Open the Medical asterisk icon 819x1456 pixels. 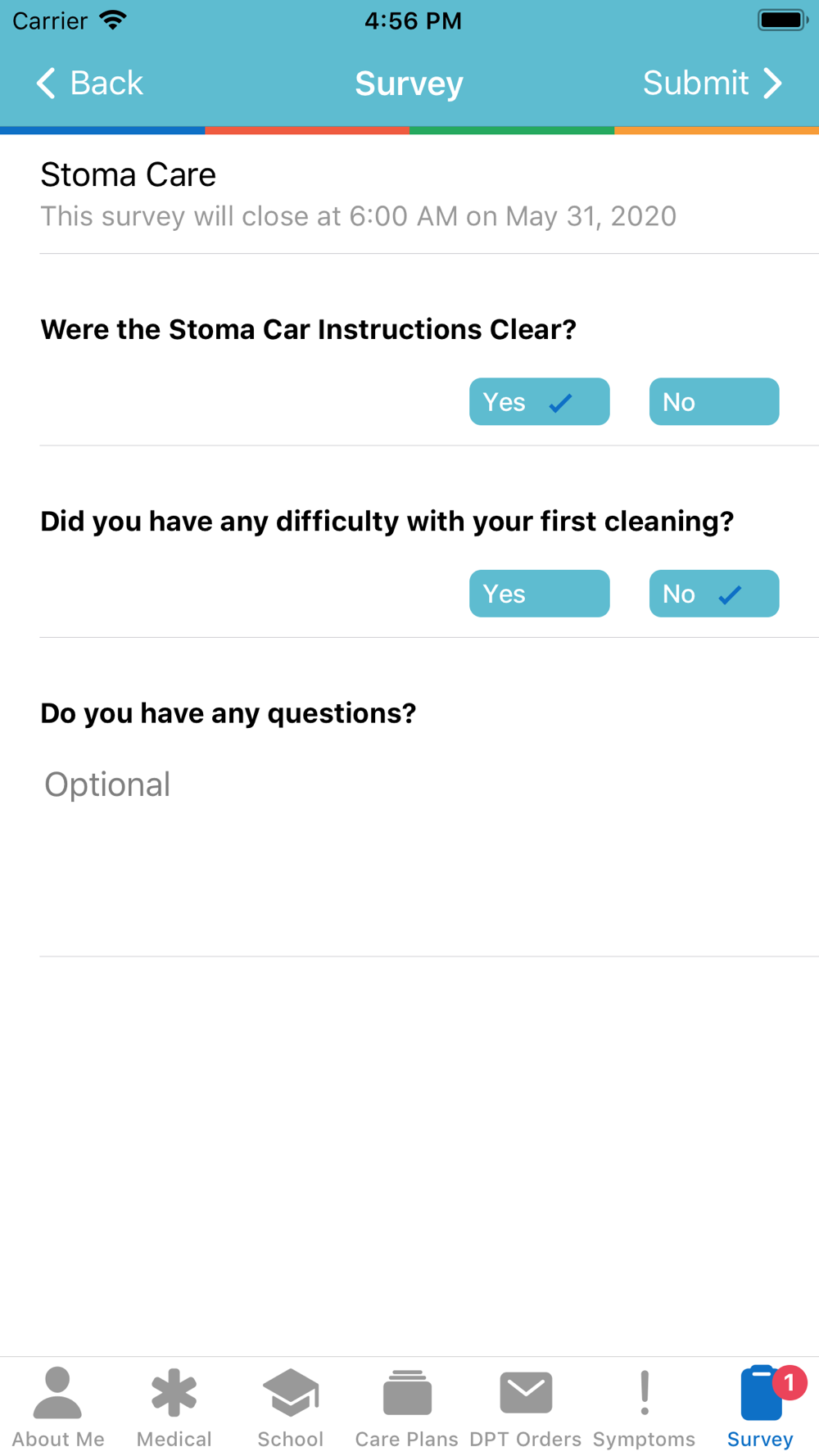pyautogui.click(x=174, y=1392)
